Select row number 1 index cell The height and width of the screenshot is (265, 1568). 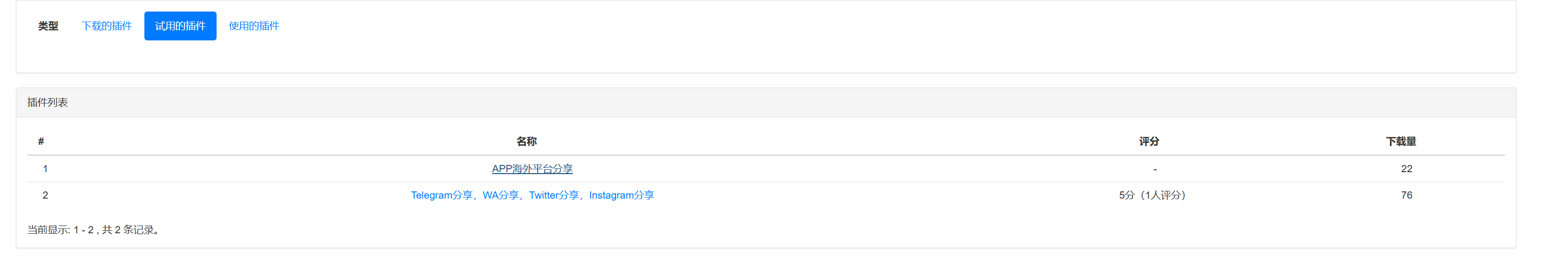click(x=45, y=169)
